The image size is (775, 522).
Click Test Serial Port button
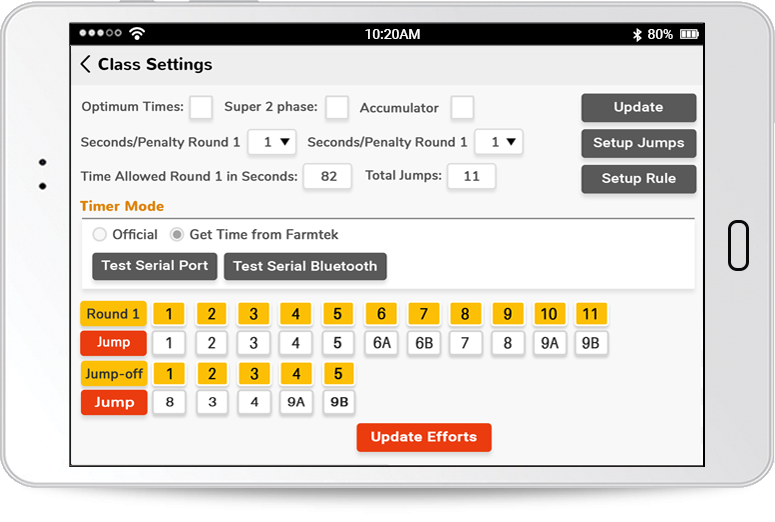155,266
